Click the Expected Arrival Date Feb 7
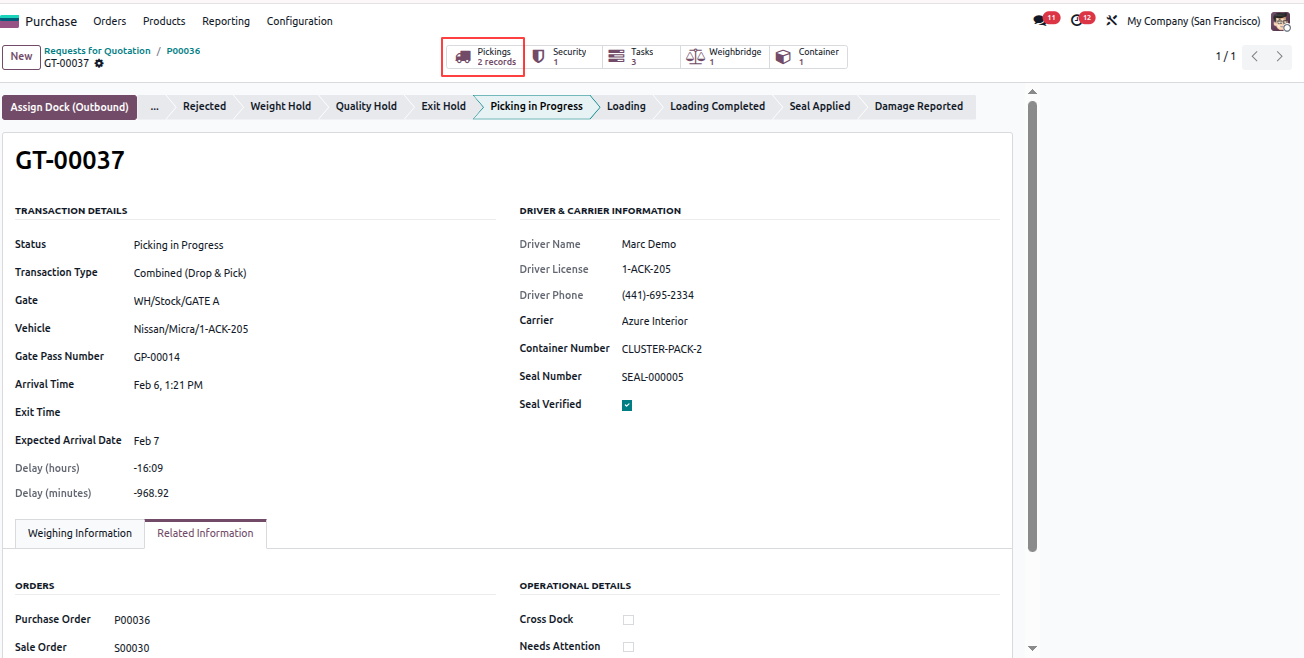The image size is (1304, 658). click(146, 441)
